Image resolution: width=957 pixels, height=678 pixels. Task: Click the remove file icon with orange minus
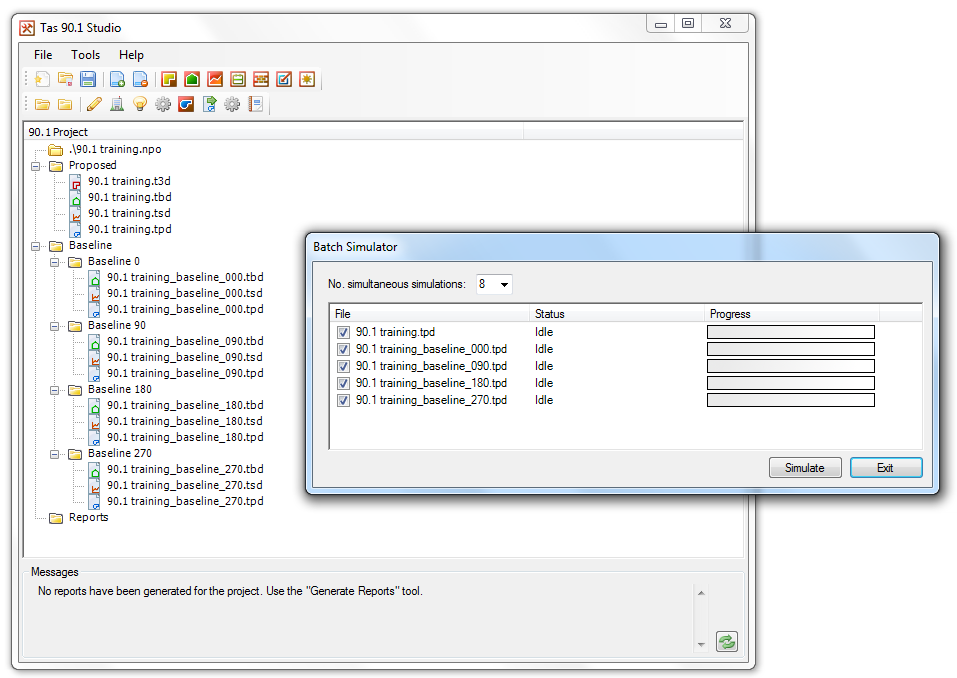(x=140, y=79)
